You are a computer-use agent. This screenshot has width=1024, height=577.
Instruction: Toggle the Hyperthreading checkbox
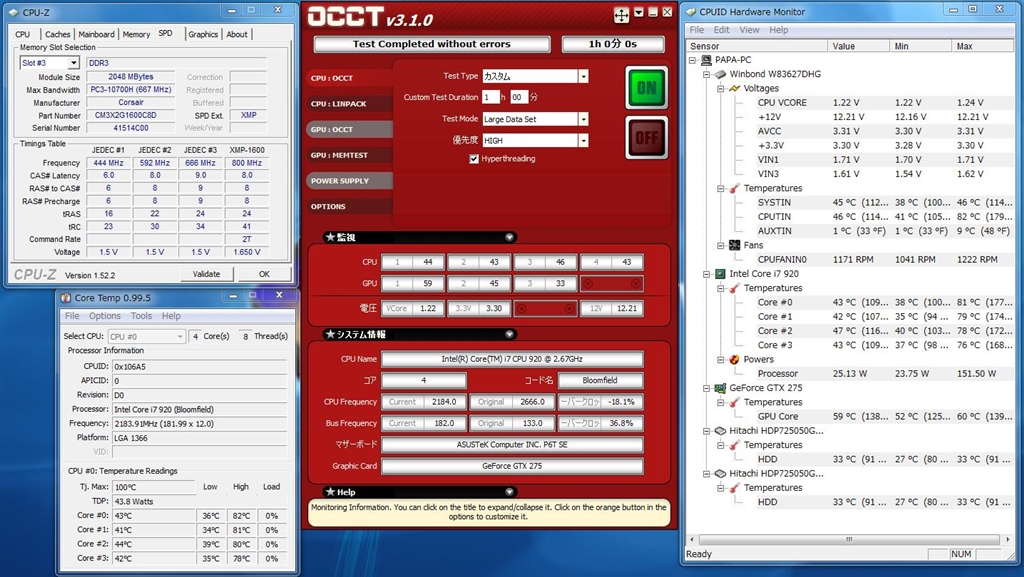[474, 159]
